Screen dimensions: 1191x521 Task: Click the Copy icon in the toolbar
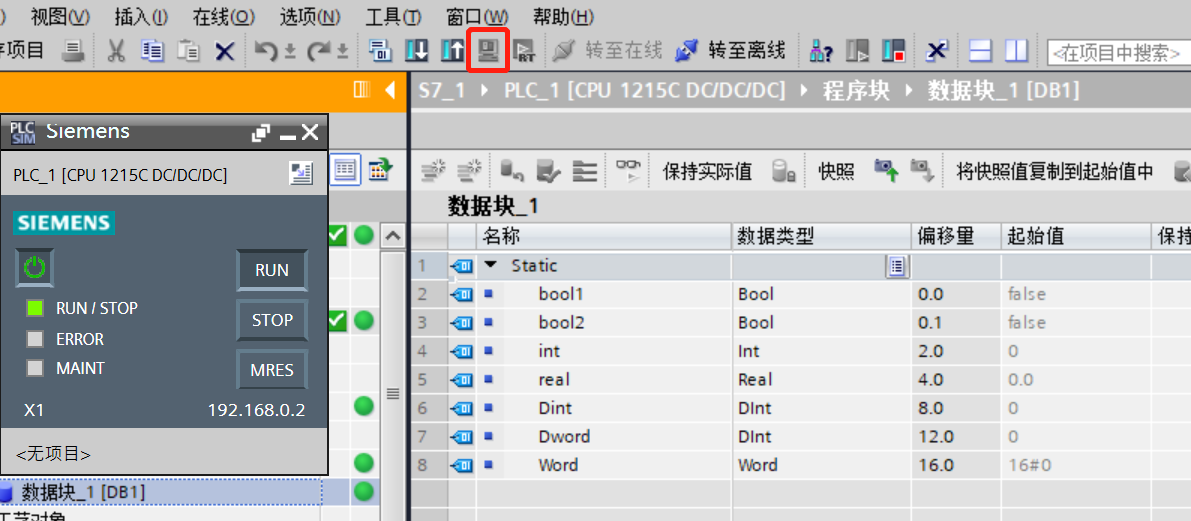click(153, 51)
